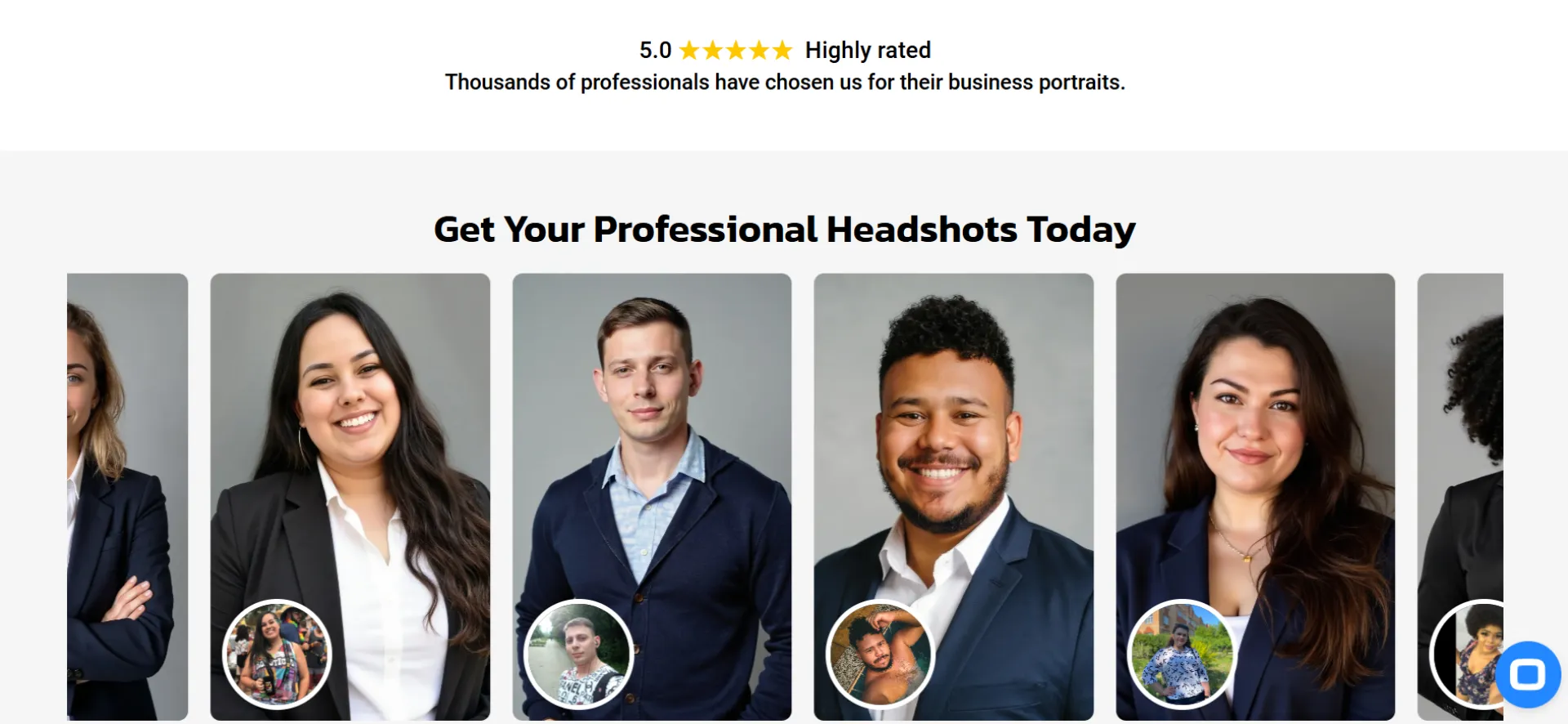
Task: Select circular original photo of shirtless bearded man
Action: [x=880, y=654]
